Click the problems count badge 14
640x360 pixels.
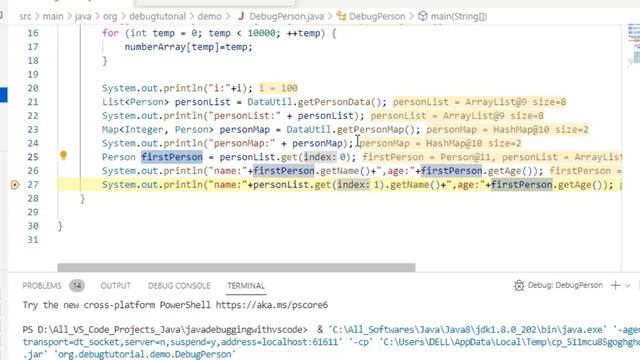tap(77, 286)
